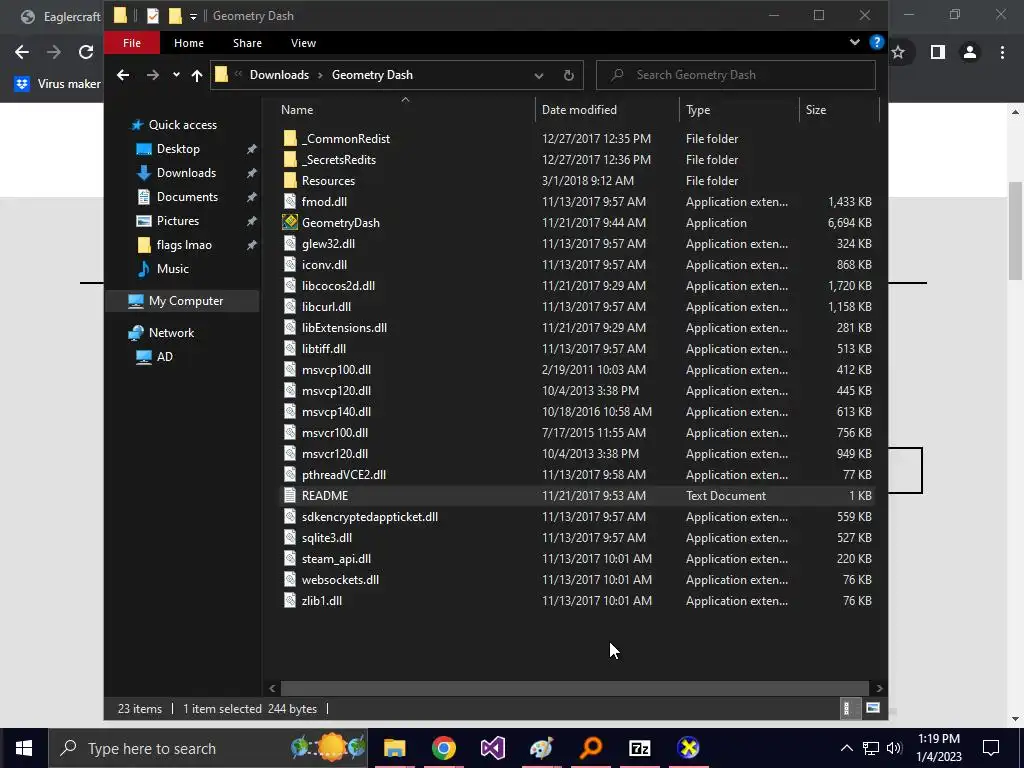Select the AD network computer
Image resolution: width=1024 pixels, height=768 pixels.
pyautogui.click(x=164, y=357)
